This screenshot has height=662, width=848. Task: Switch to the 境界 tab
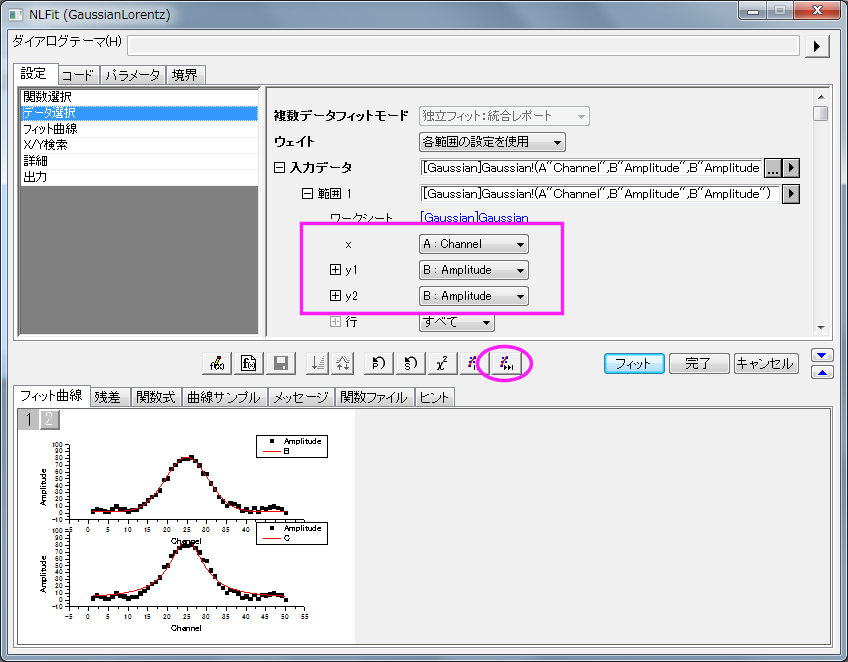(x=185, y=75)
